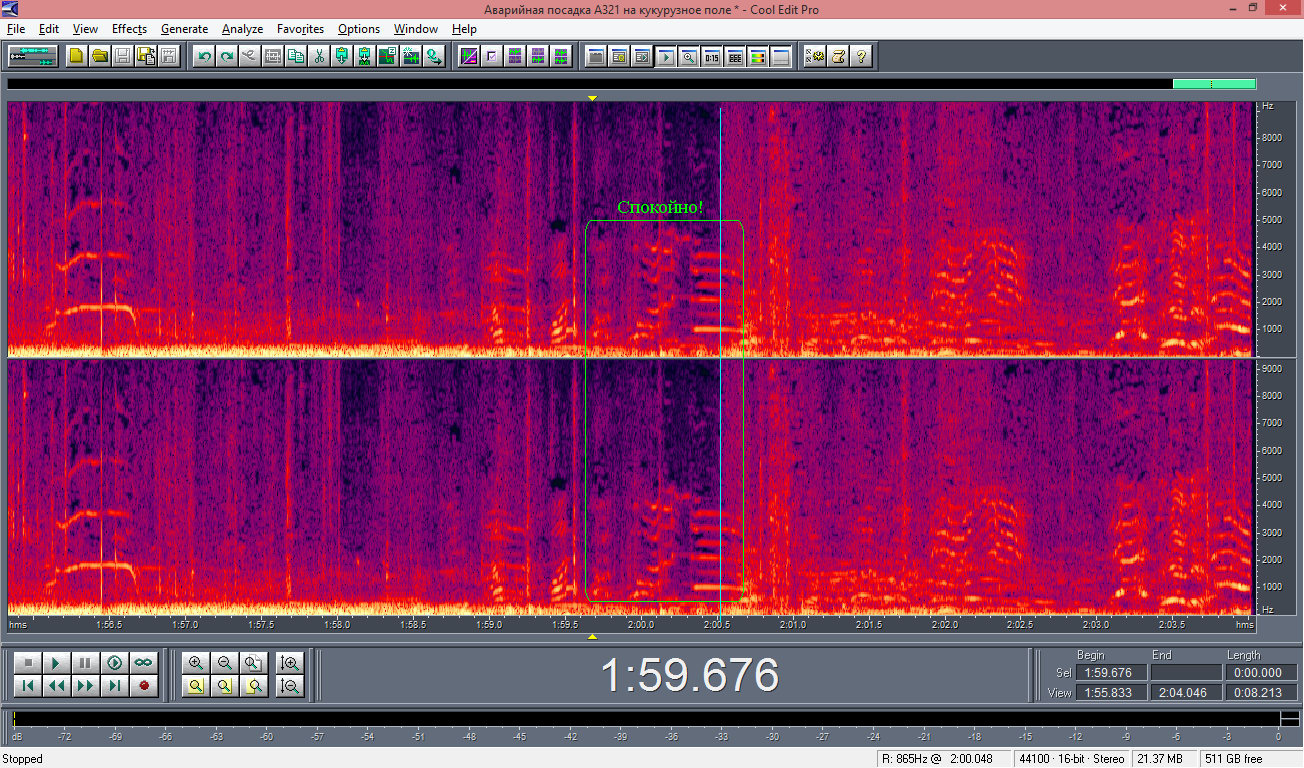
Task: Click the green display range bar
Action: (1213, 84)
